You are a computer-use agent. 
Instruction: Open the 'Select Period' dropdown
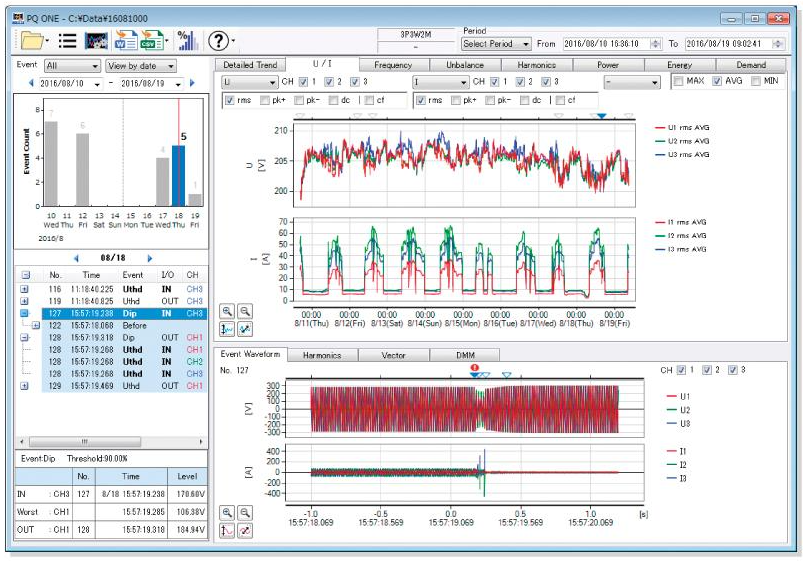[496, 44]
